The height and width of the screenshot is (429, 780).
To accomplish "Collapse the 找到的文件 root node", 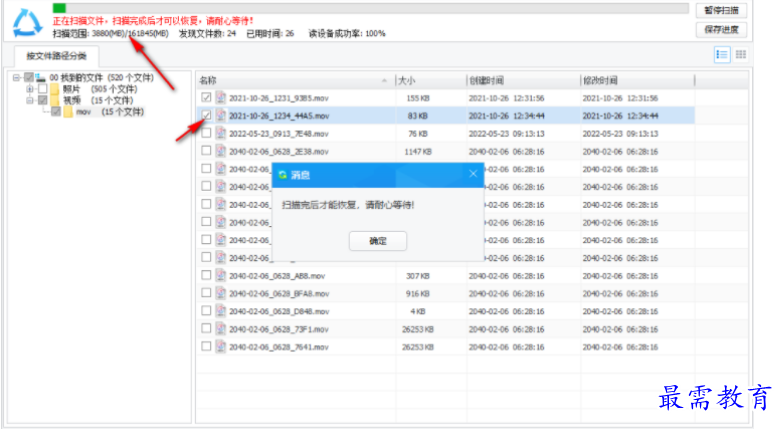I will point(16,78).
